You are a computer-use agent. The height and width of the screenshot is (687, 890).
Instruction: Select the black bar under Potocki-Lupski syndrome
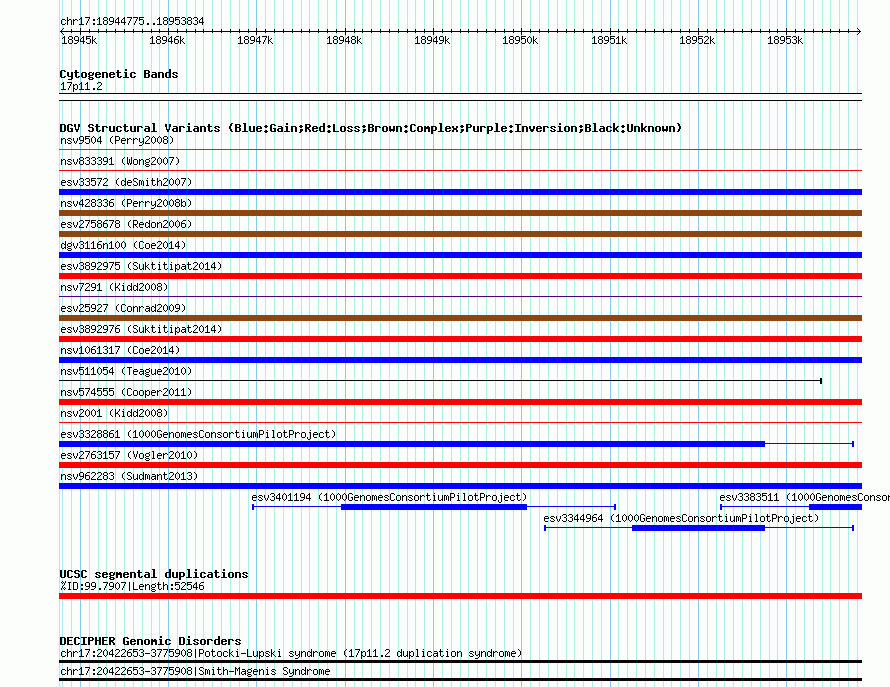point(460,661)
